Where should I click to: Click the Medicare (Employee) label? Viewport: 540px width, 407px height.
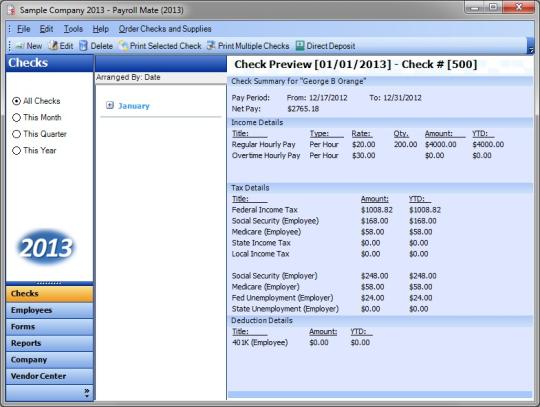click(x=266, y=232)
